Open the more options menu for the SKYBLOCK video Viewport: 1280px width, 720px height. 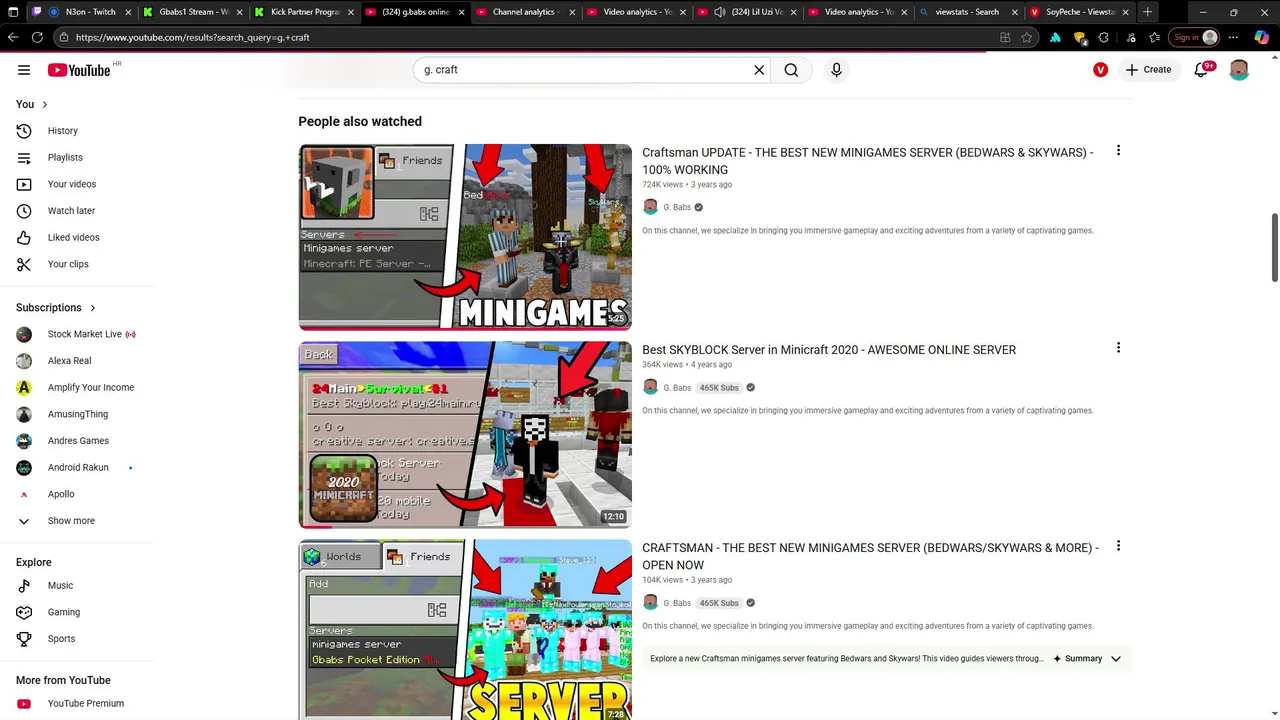pos(1118,348)
